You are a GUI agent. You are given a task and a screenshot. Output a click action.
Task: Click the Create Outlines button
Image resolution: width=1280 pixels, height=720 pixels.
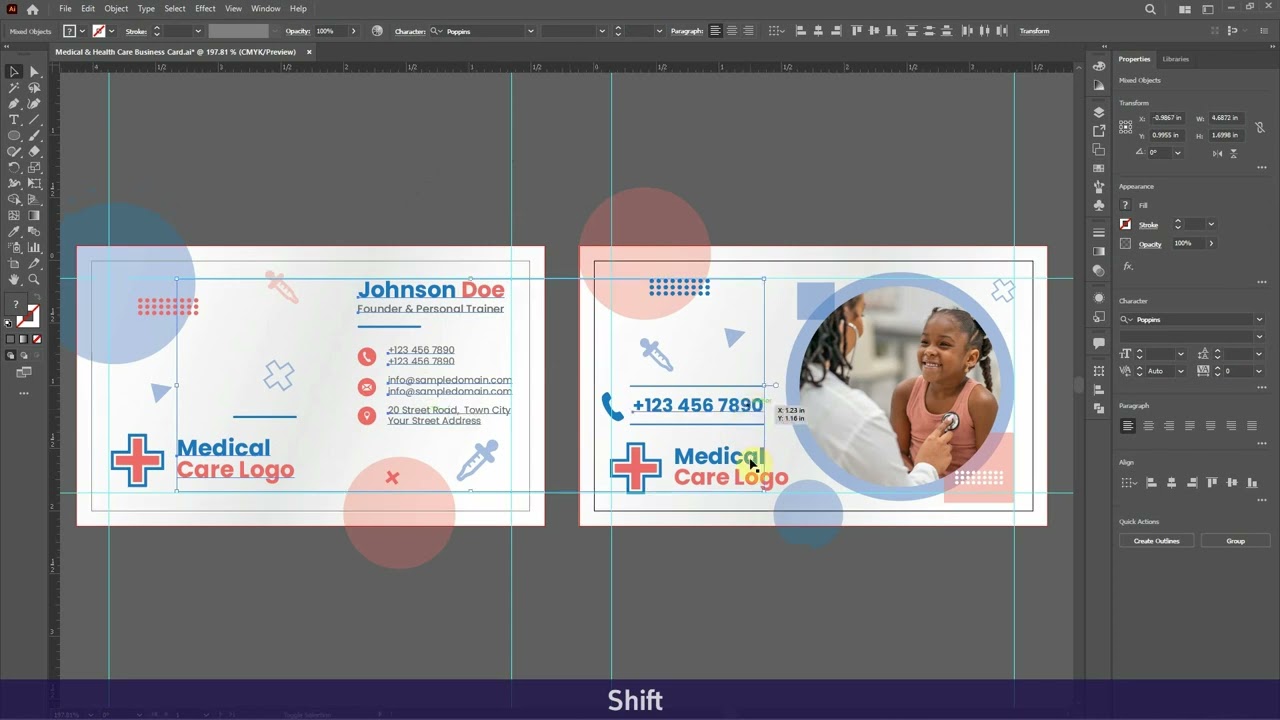[x=1156, y=541]
